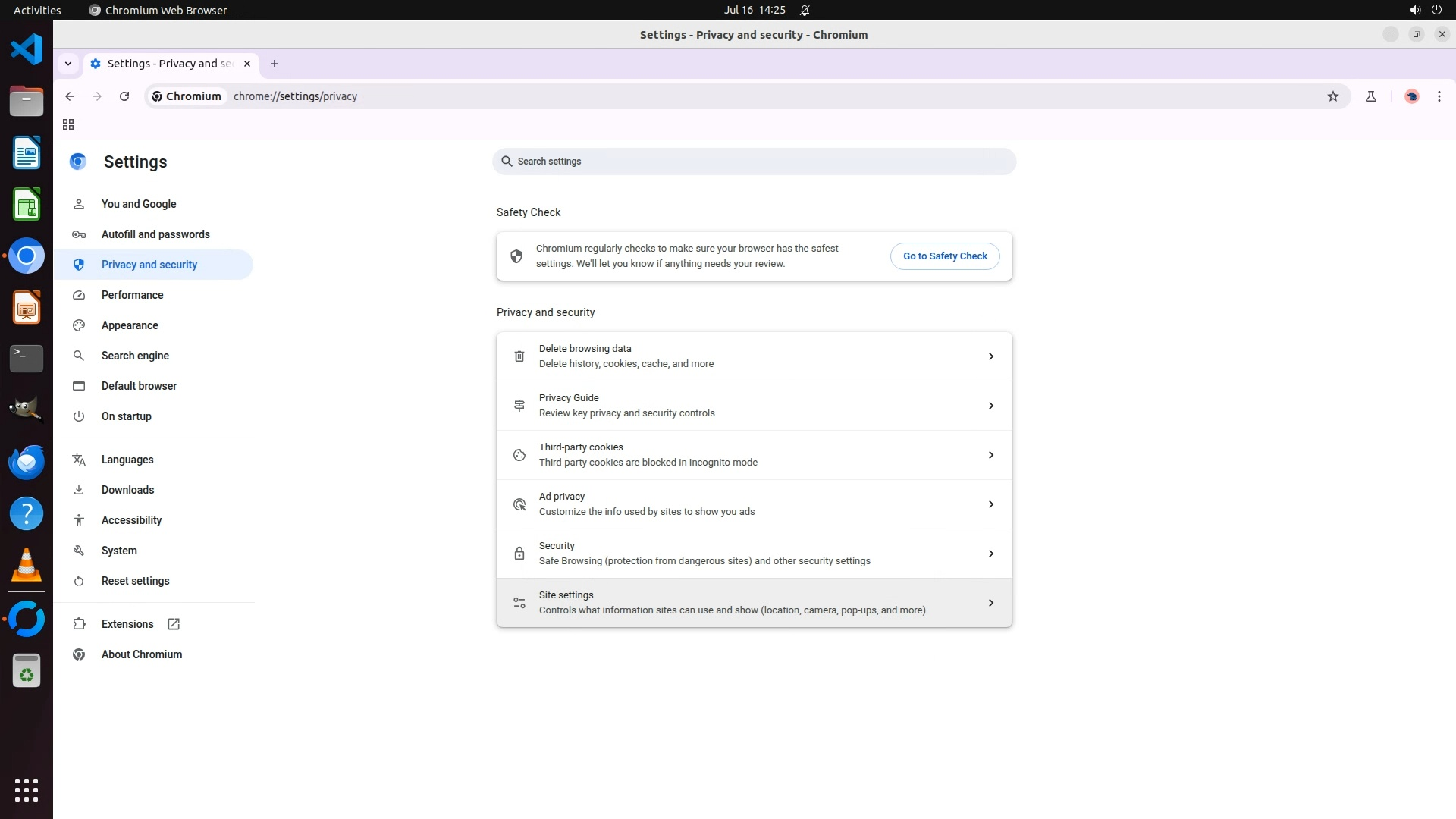Image resolution: width=1456 pixels, height=819 pixels.
Task: Open new tab with plus icon
Action: point(275,64)
